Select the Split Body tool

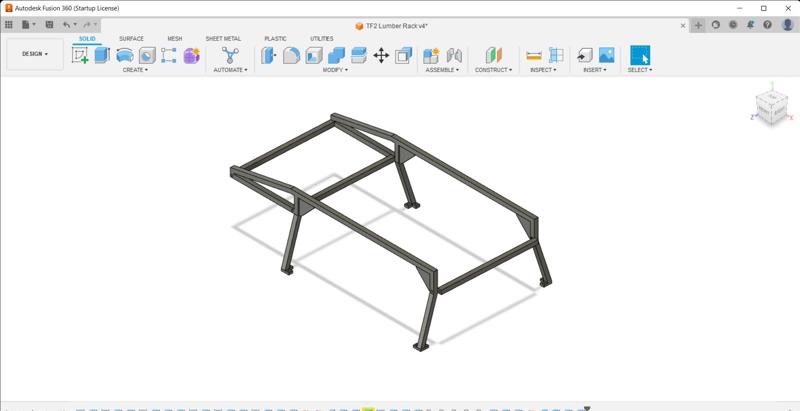[359, 55]
